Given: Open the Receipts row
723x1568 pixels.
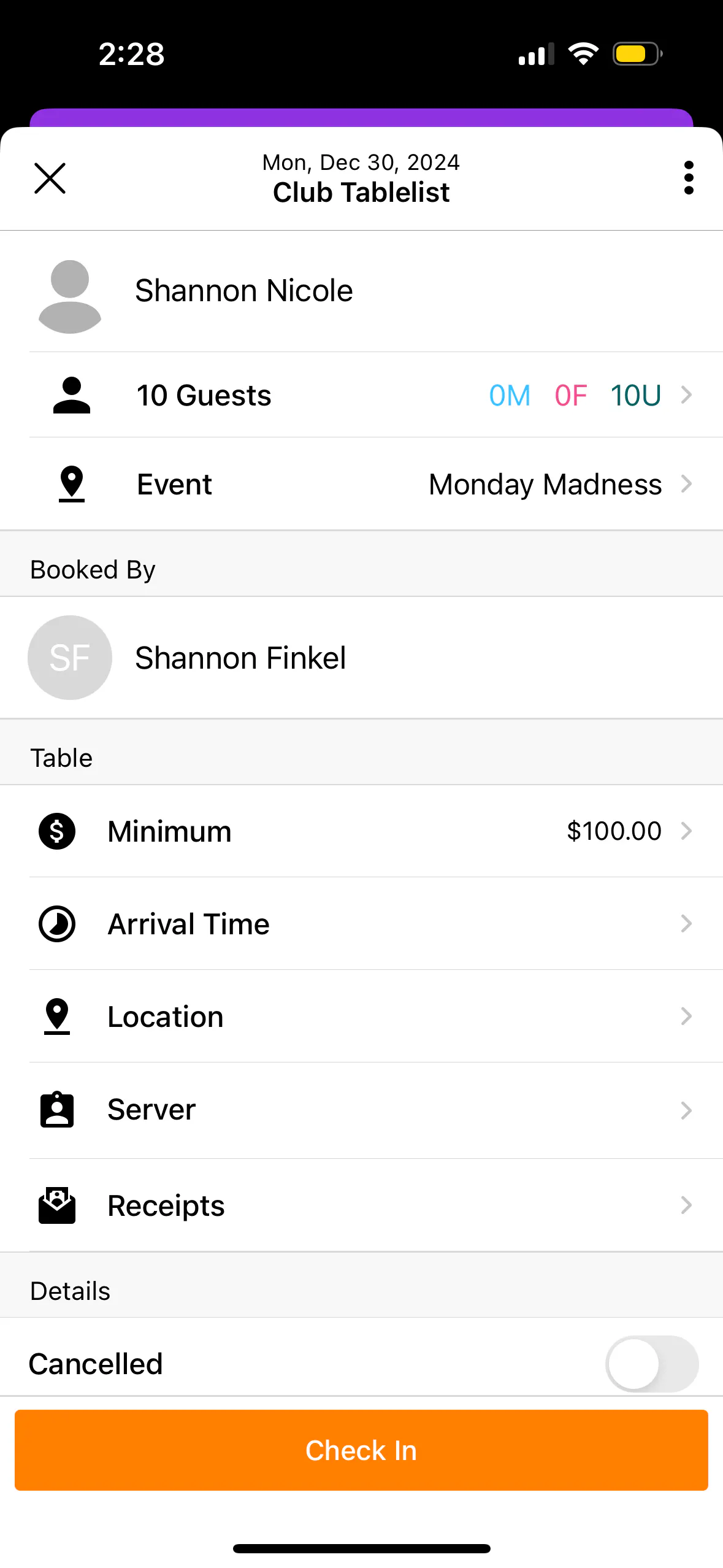Looking at the screenshot, I should [368, 1205].
